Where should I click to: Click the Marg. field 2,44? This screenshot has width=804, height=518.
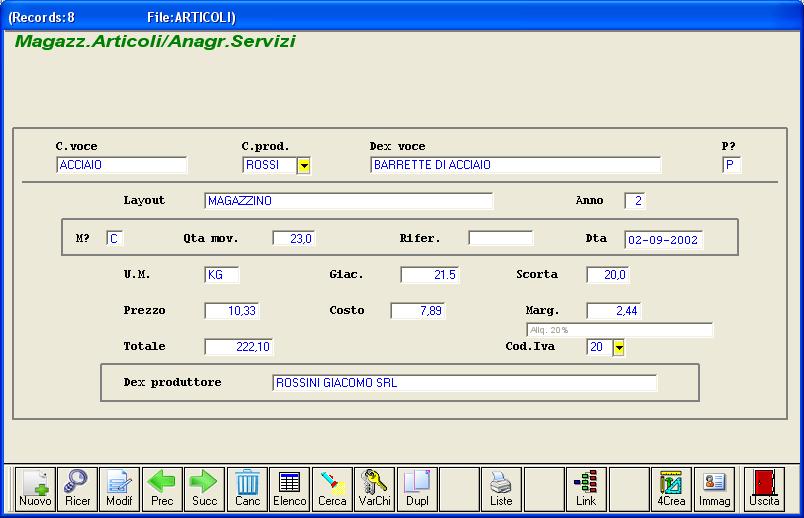point(614,311)
